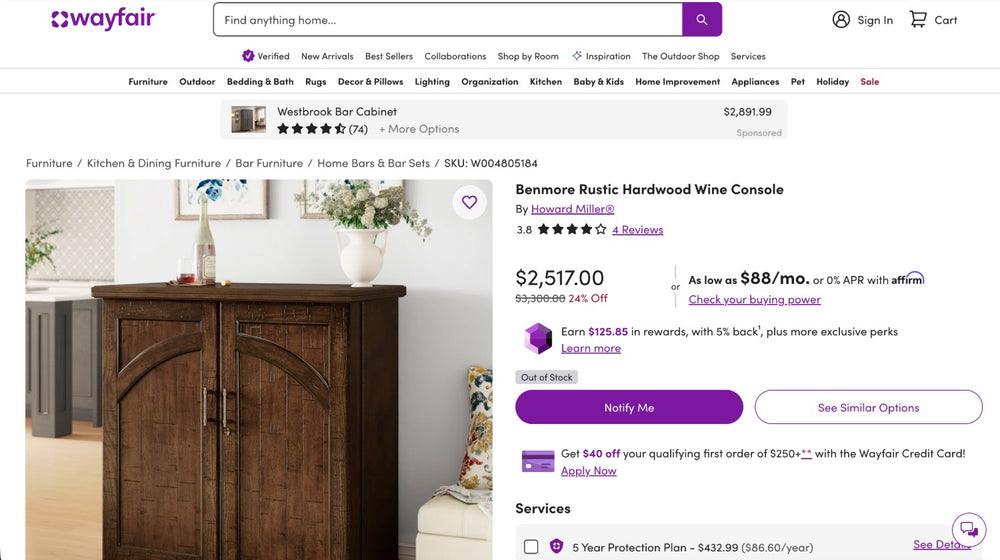
Task: Check the 5 Year Protection Plan box
Action: pos(531,547)
